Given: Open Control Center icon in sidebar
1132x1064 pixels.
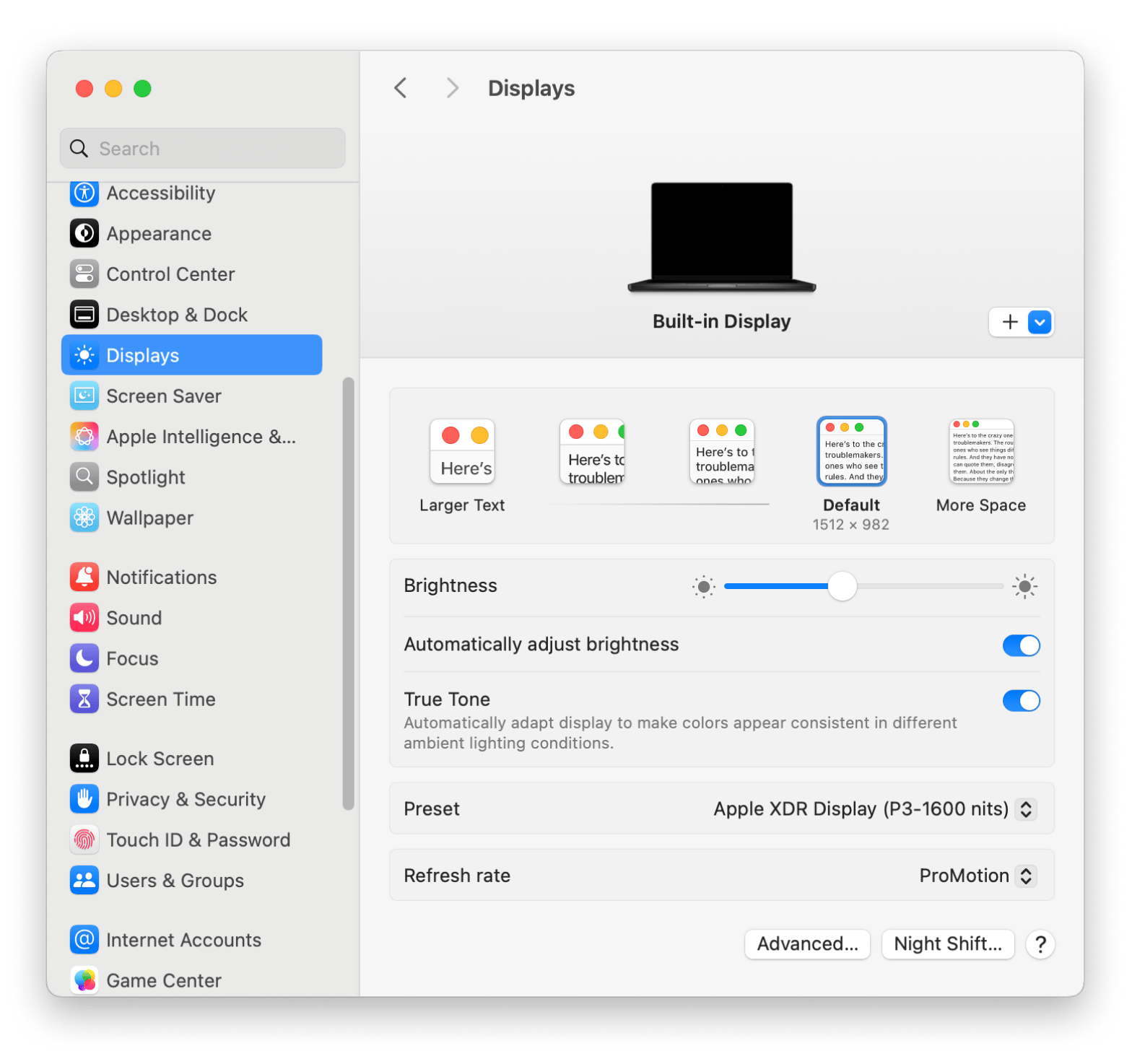Looking at the screenshot, I should (84, 274).
